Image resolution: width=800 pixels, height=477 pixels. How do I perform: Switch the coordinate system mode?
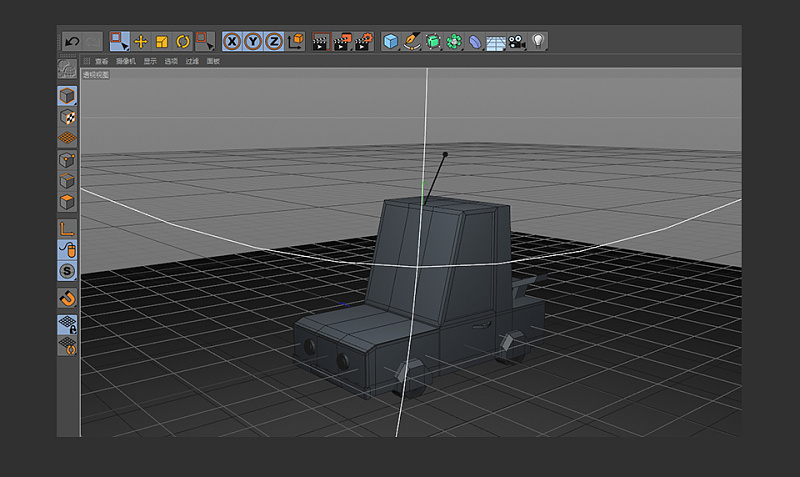pyautogui.click(x=295, y=41)
